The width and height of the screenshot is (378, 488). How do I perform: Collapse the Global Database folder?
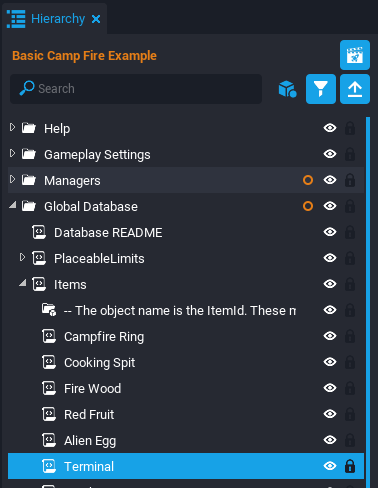(x=13, y=205)
